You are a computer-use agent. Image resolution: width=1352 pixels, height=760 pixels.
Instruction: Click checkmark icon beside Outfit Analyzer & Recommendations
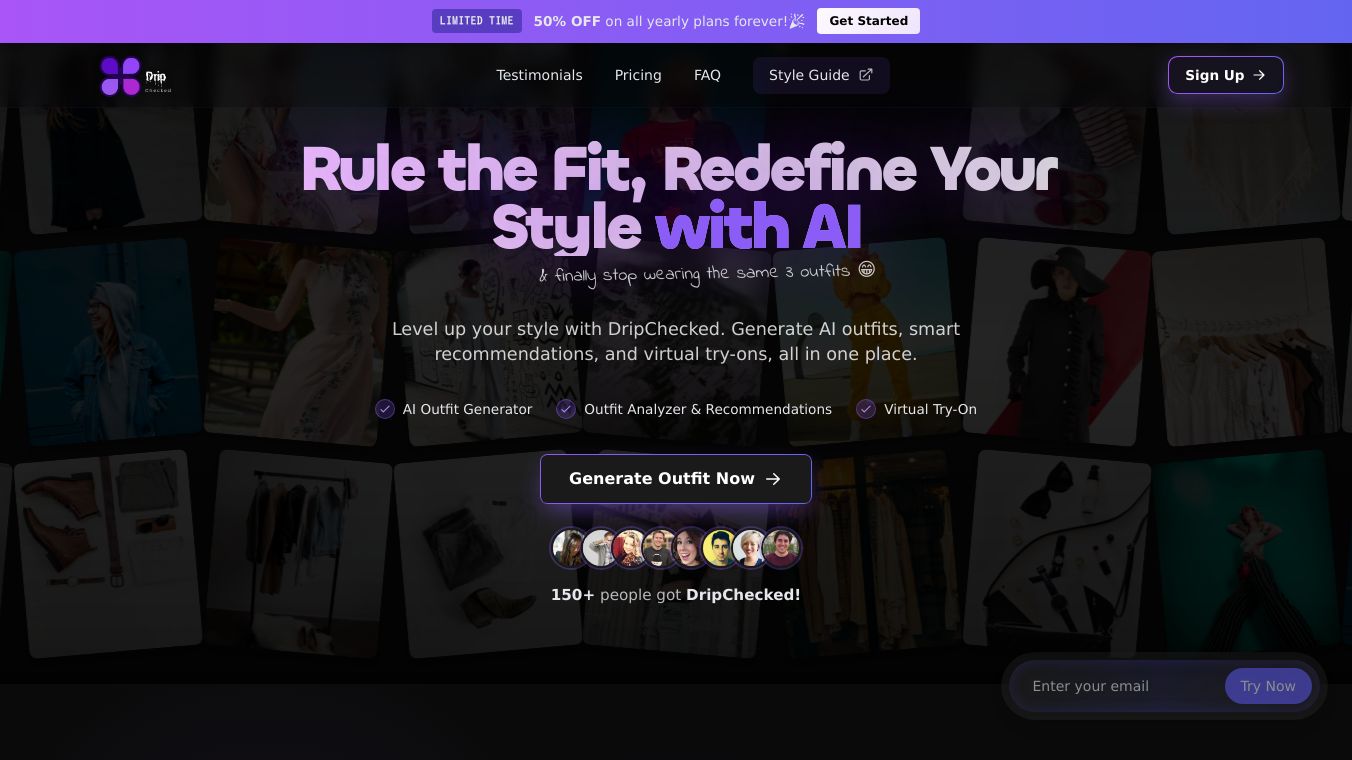[566, 409]
